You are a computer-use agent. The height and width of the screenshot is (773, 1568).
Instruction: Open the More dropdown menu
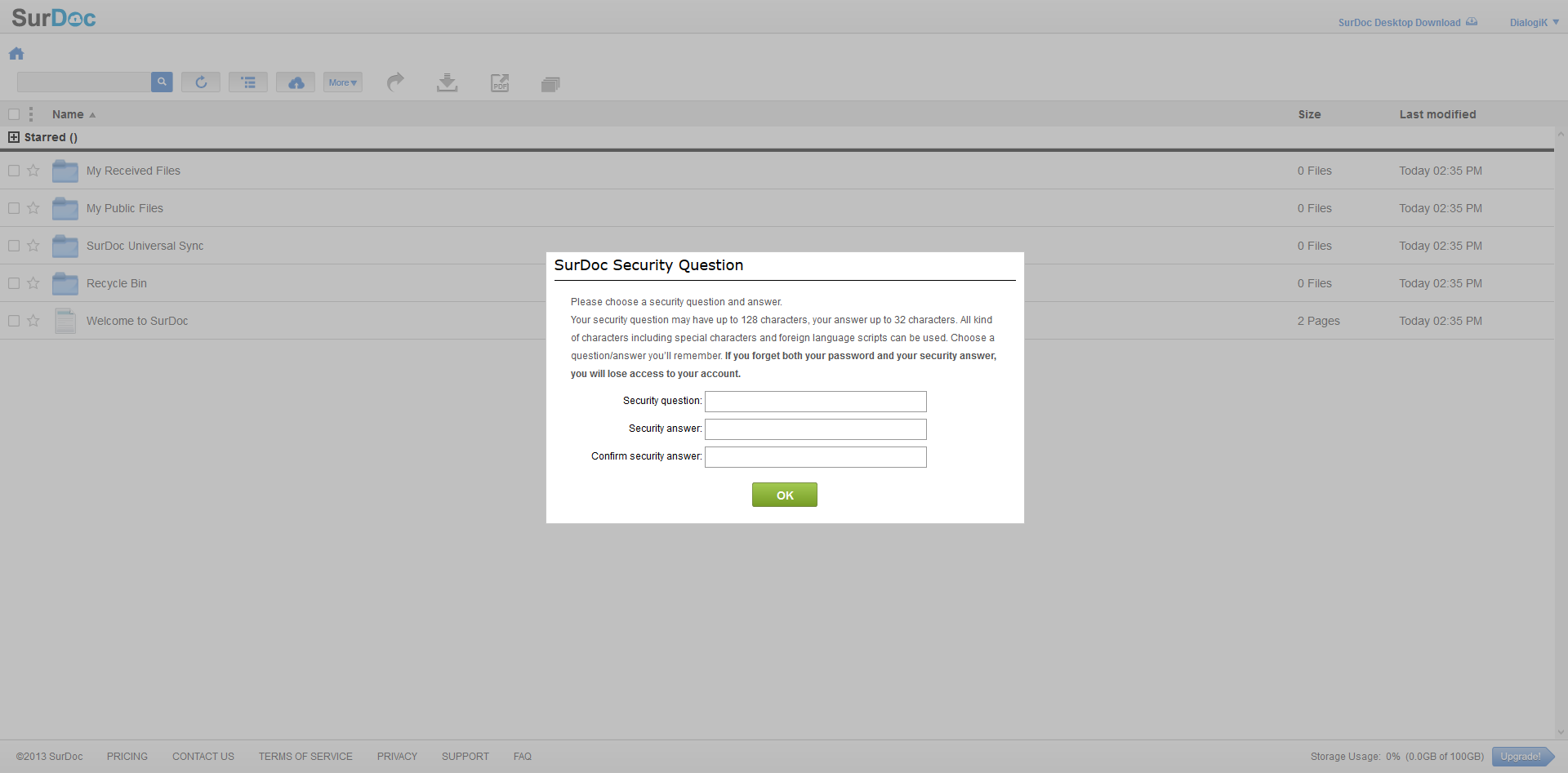coord(343,82)
